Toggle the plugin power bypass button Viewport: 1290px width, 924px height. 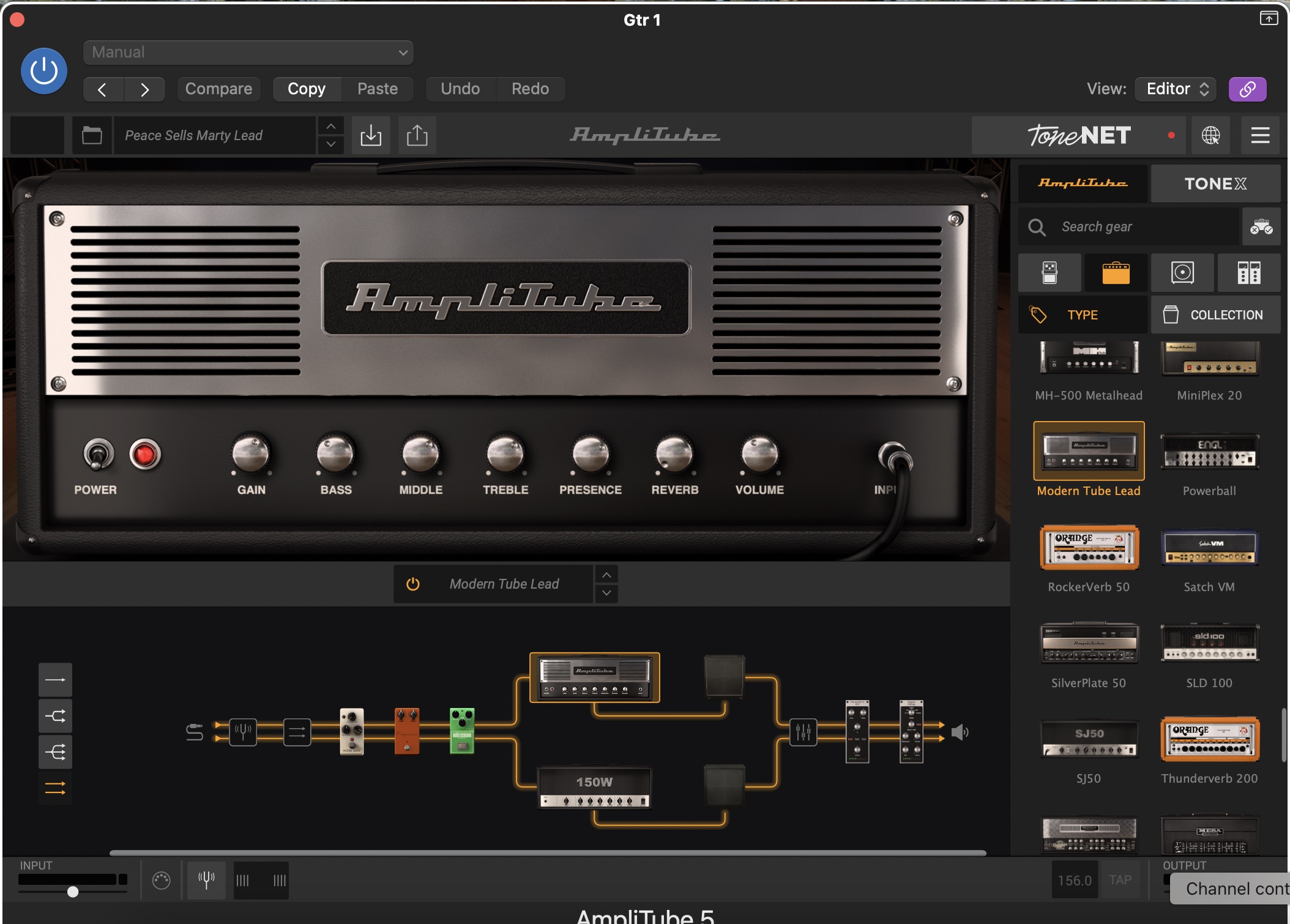[44, 71]
